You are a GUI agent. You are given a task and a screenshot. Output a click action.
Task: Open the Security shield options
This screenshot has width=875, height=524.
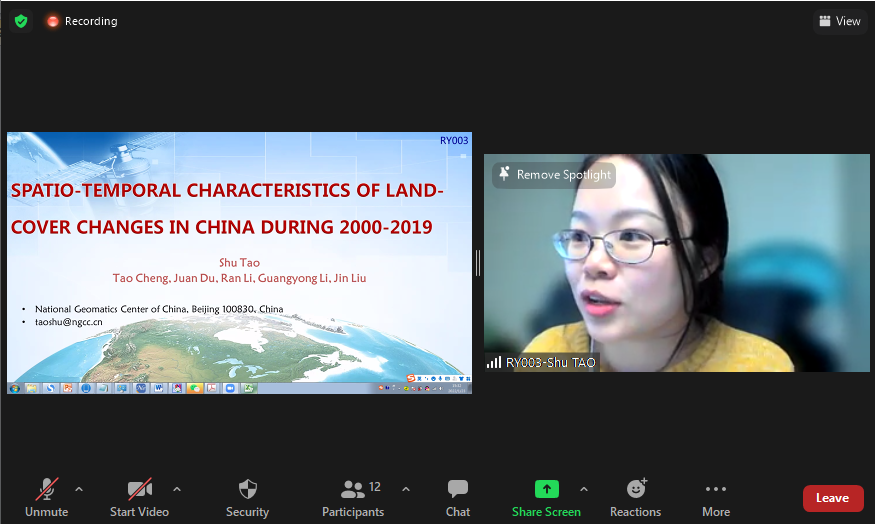[247, 496]
